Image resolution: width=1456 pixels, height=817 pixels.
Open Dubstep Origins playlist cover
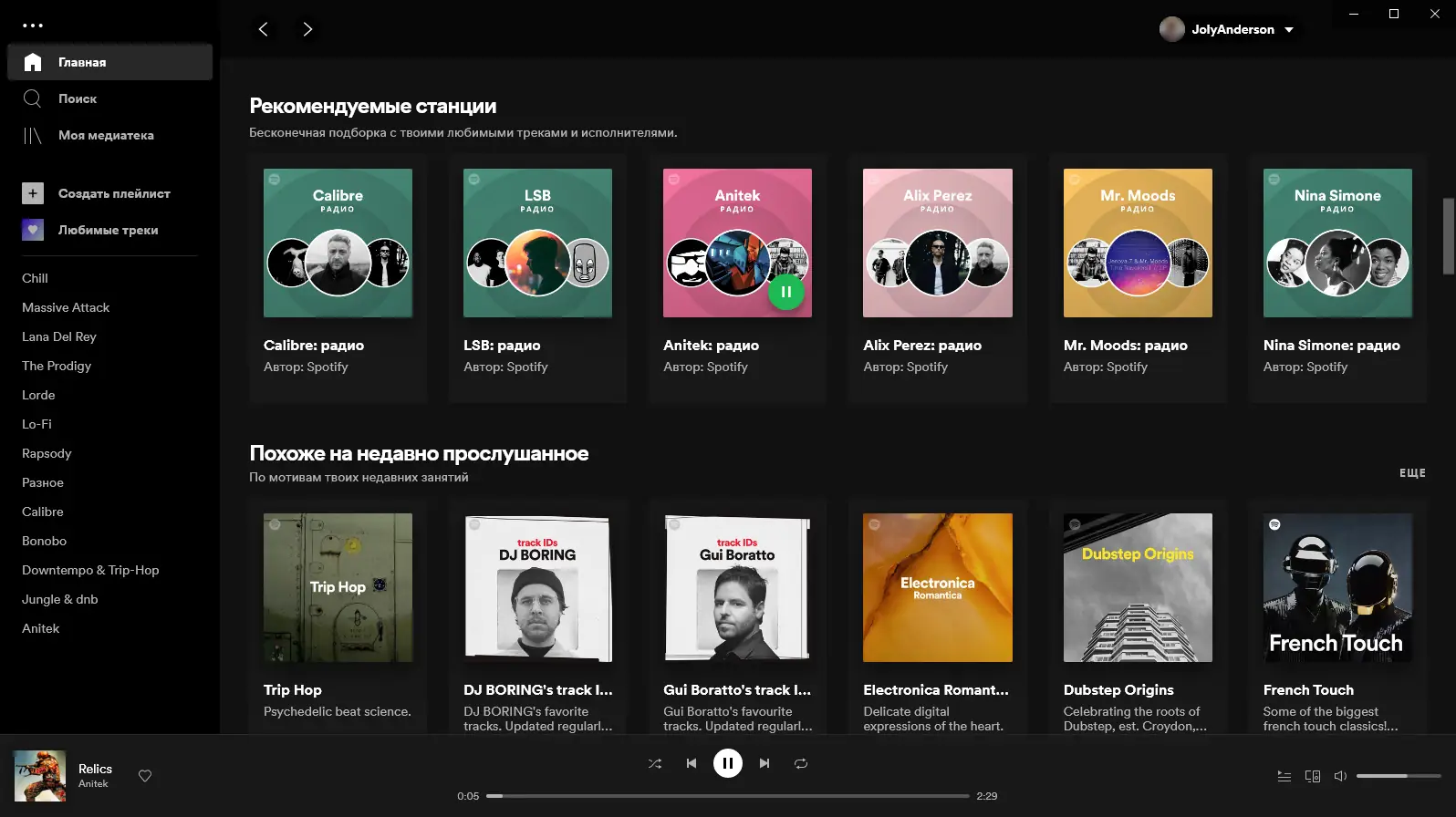point(1138,587)
